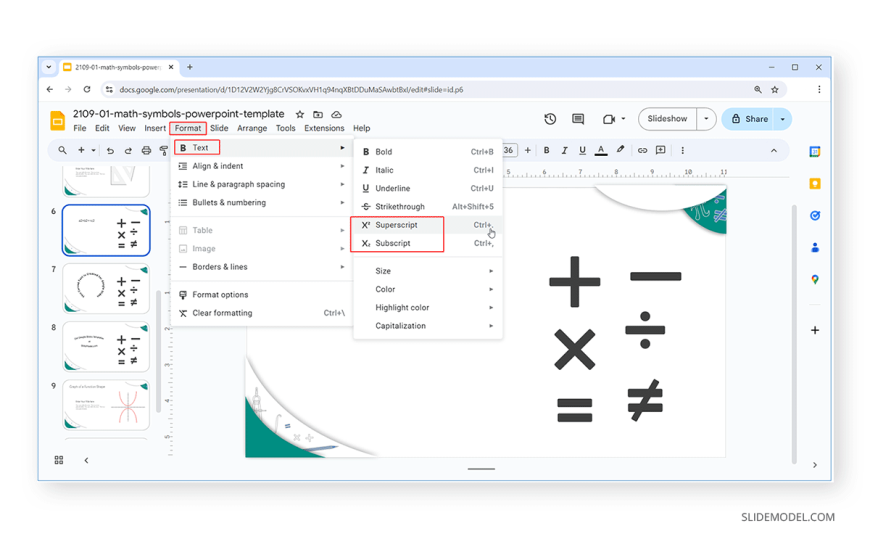Toggle underline with toolbar U icon

coord(582,150)
